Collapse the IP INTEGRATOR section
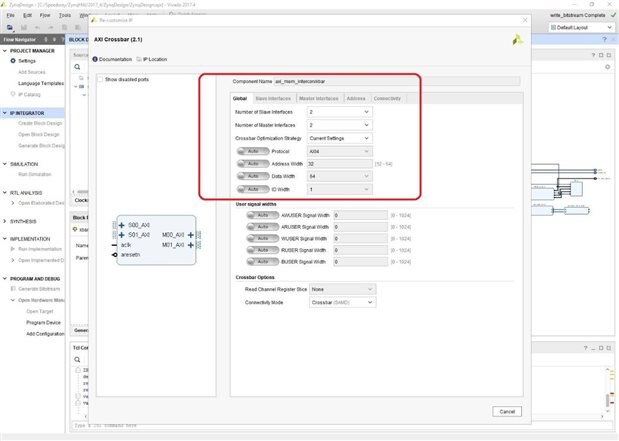 5,113
